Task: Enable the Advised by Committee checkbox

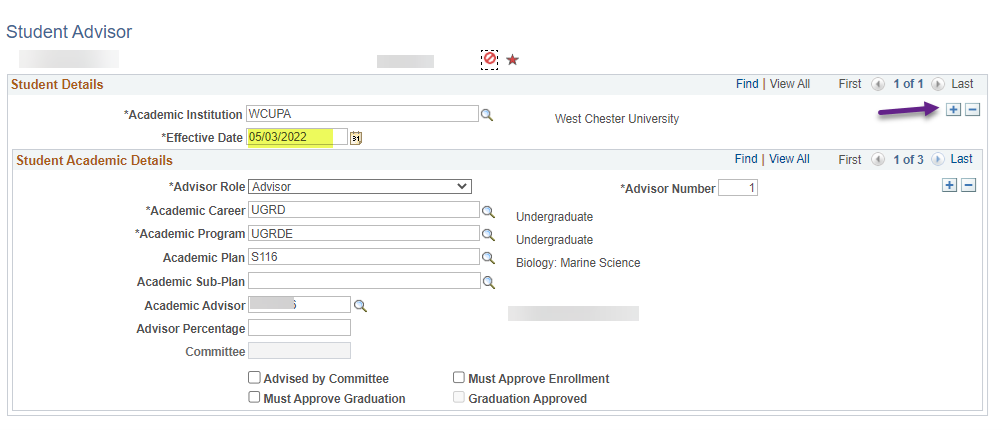Action: click(255, 378)
